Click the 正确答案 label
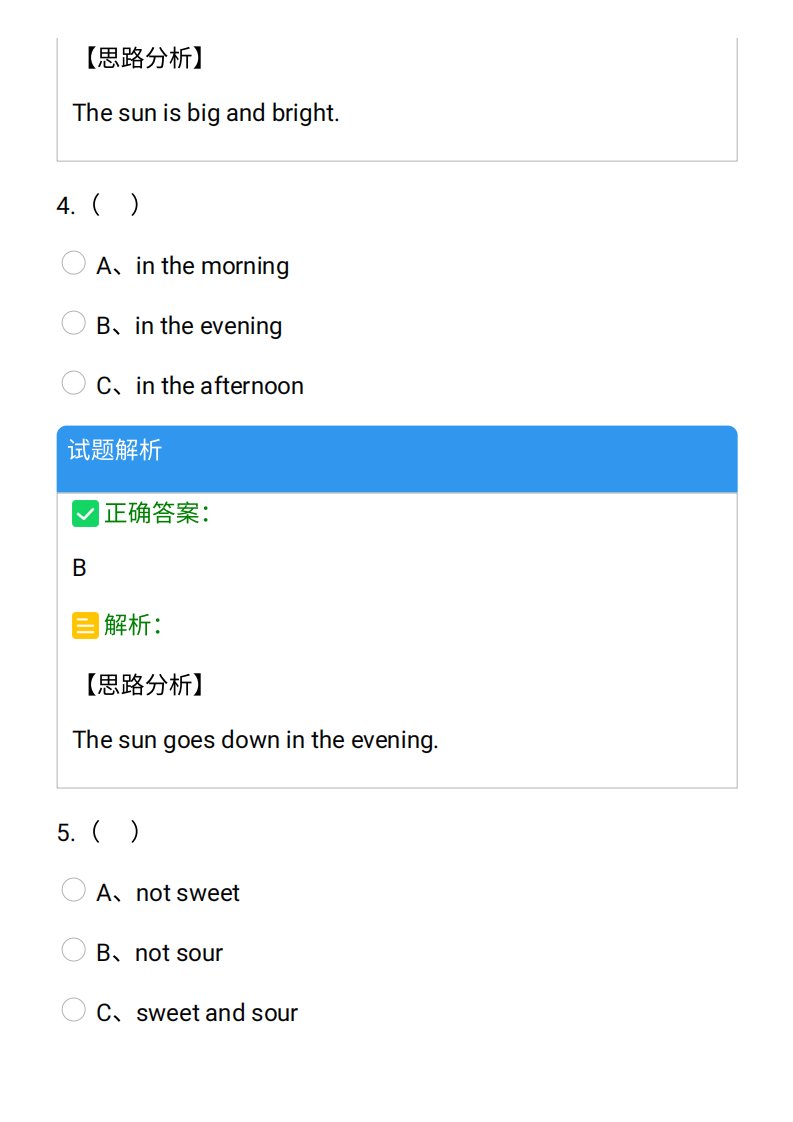Screen dimensions: 793x1122 pos(156,513)
